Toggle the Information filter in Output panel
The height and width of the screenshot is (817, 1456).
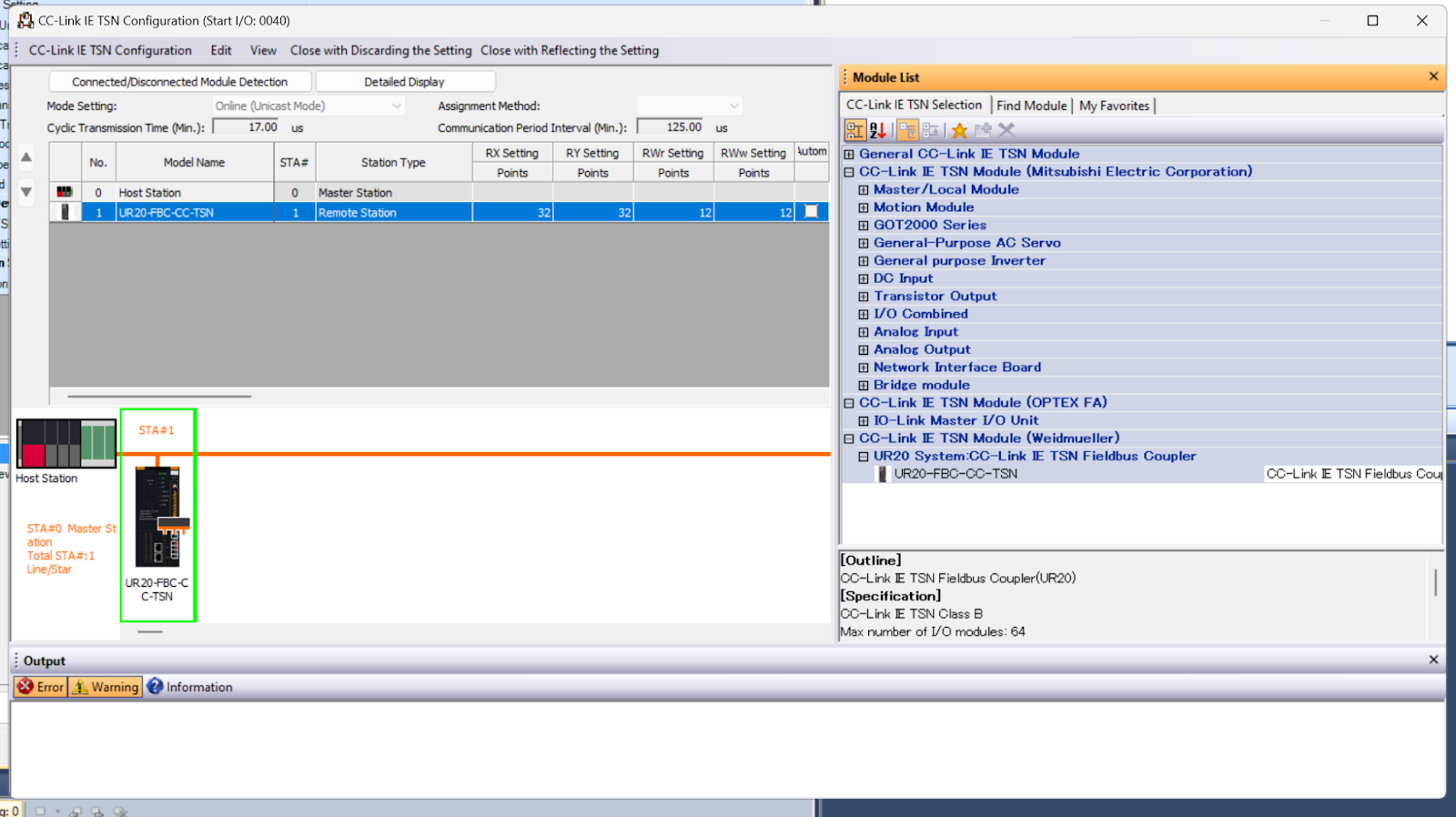tap(189, 687)
